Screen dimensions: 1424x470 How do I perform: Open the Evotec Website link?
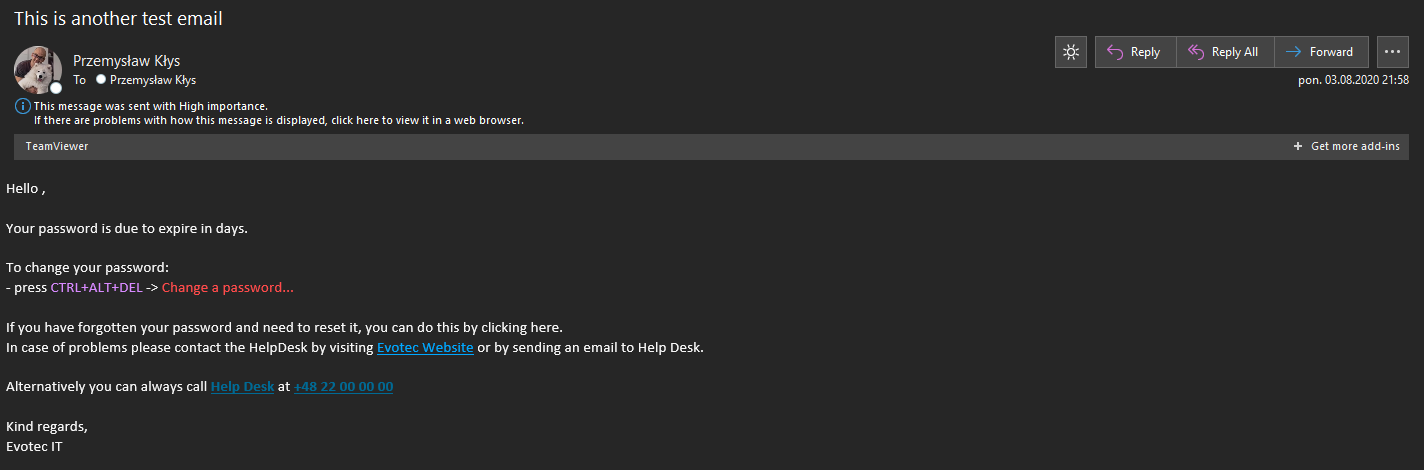[425, 348]
